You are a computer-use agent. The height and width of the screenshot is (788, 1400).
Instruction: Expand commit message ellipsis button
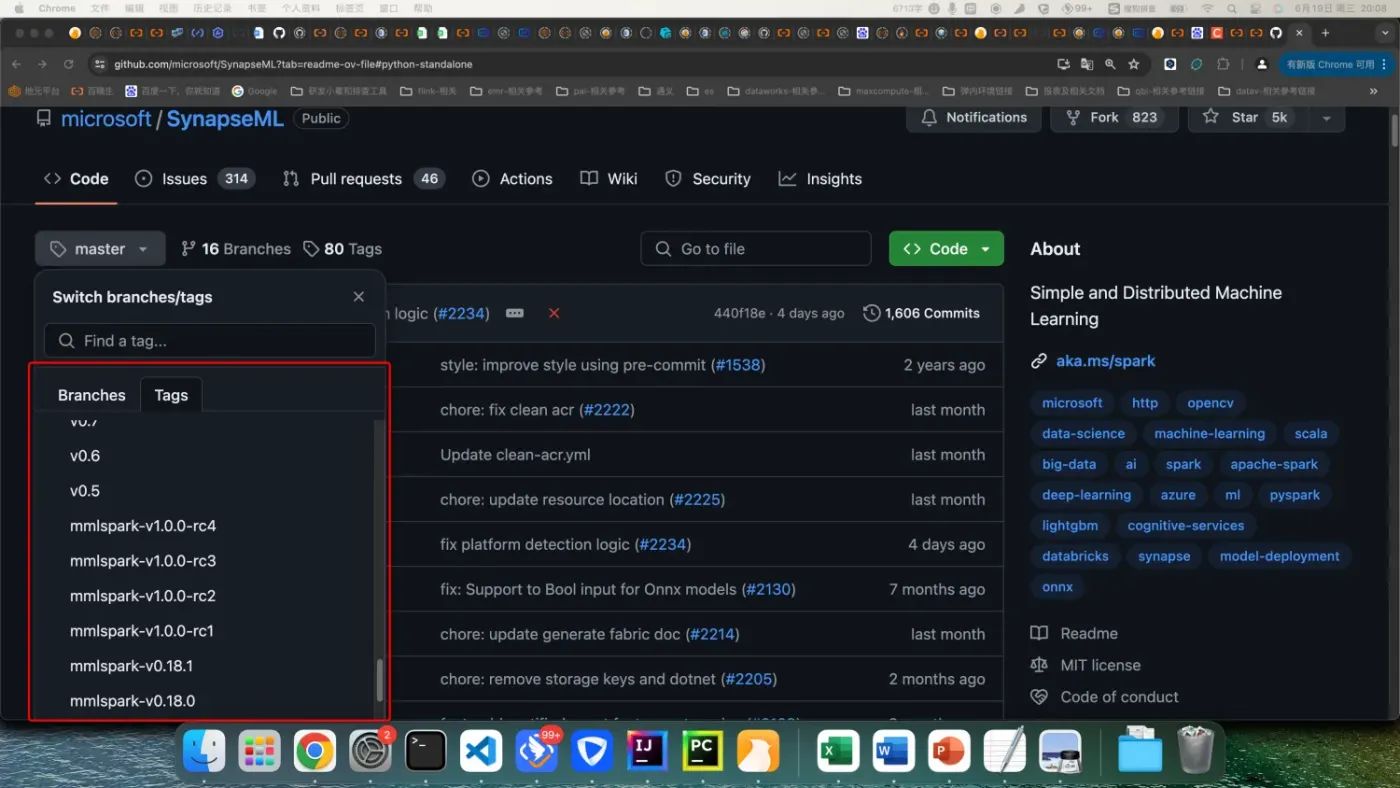point(515,313)
